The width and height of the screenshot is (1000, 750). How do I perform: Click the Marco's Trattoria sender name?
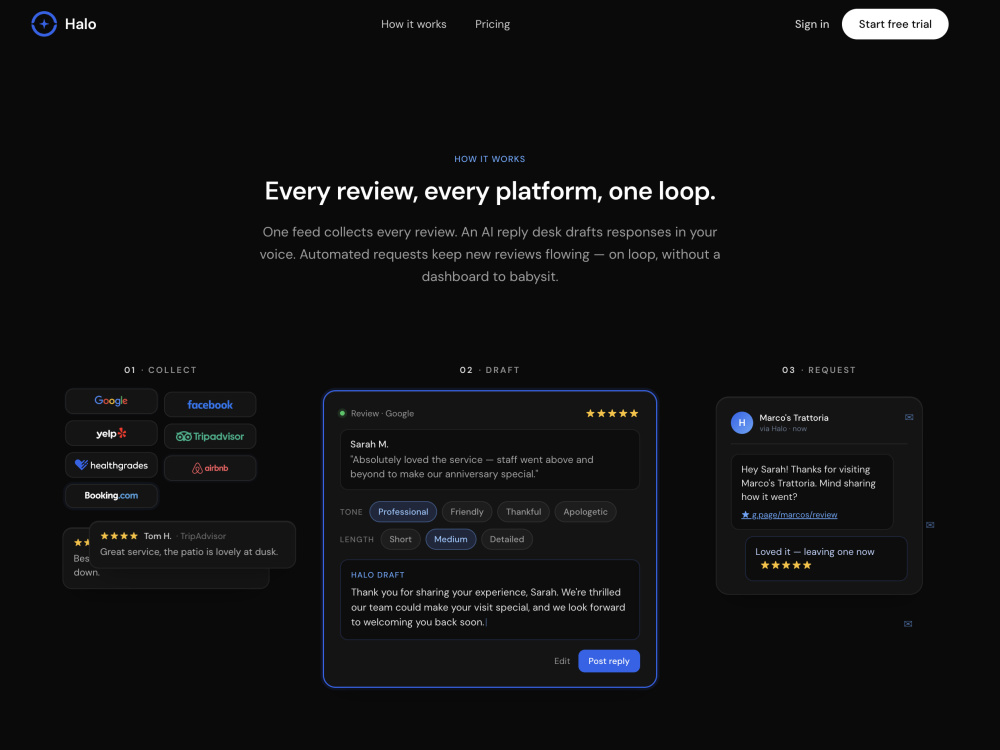[793, 418]
